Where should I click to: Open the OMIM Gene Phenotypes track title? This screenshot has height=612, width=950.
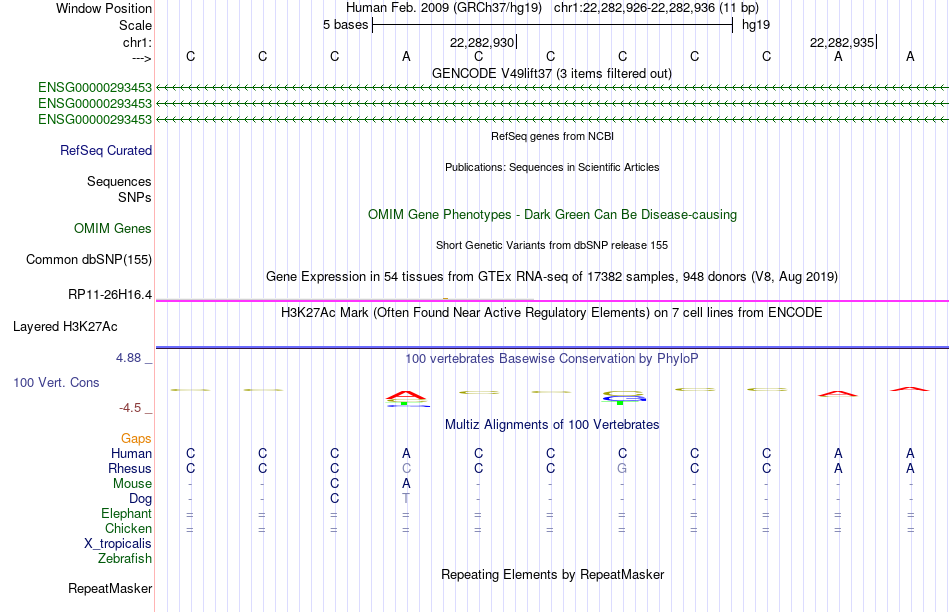552,215
